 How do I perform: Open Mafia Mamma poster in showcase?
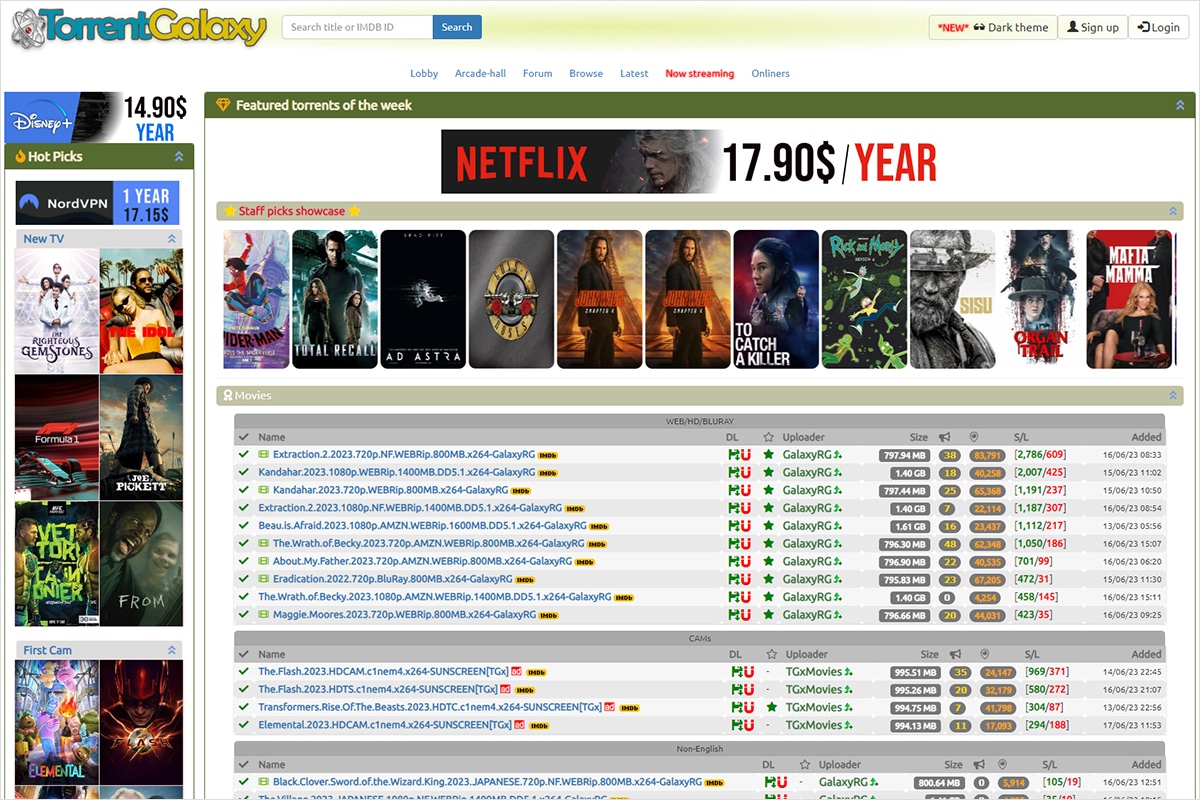(1129, 299)
